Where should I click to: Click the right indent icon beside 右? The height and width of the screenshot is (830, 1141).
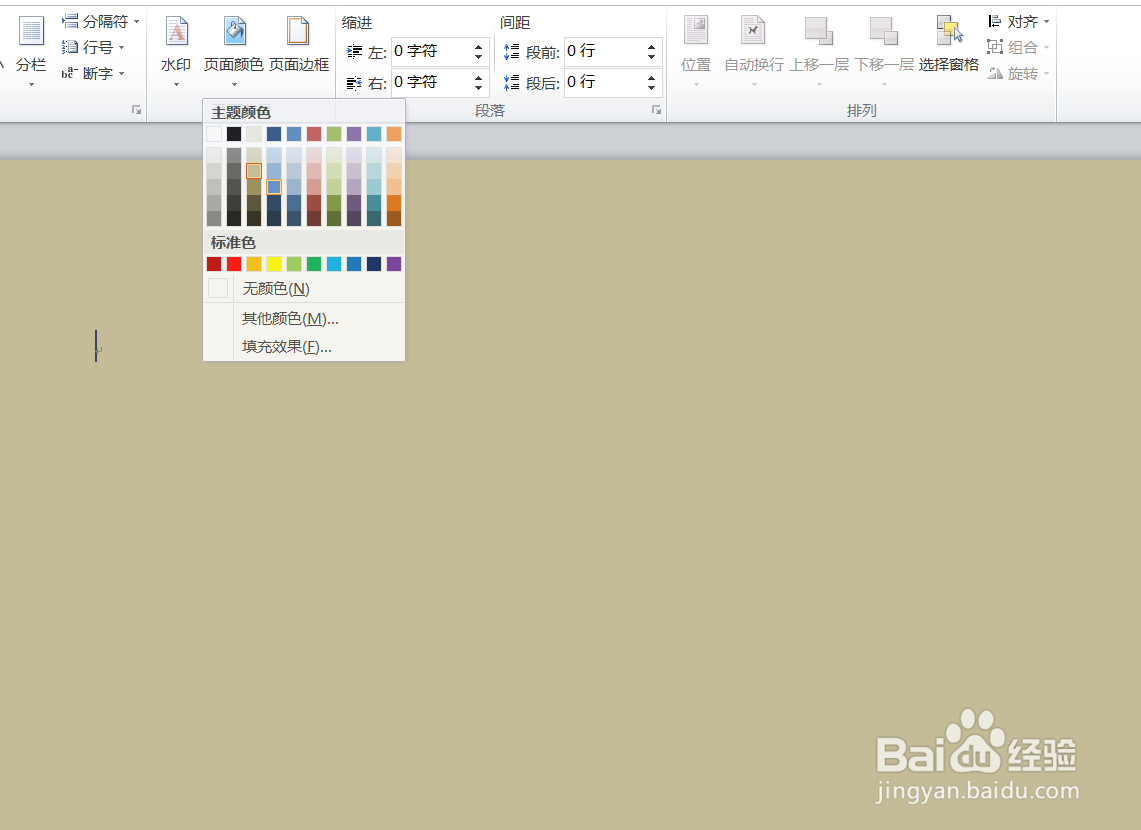(x=354, y=83)
